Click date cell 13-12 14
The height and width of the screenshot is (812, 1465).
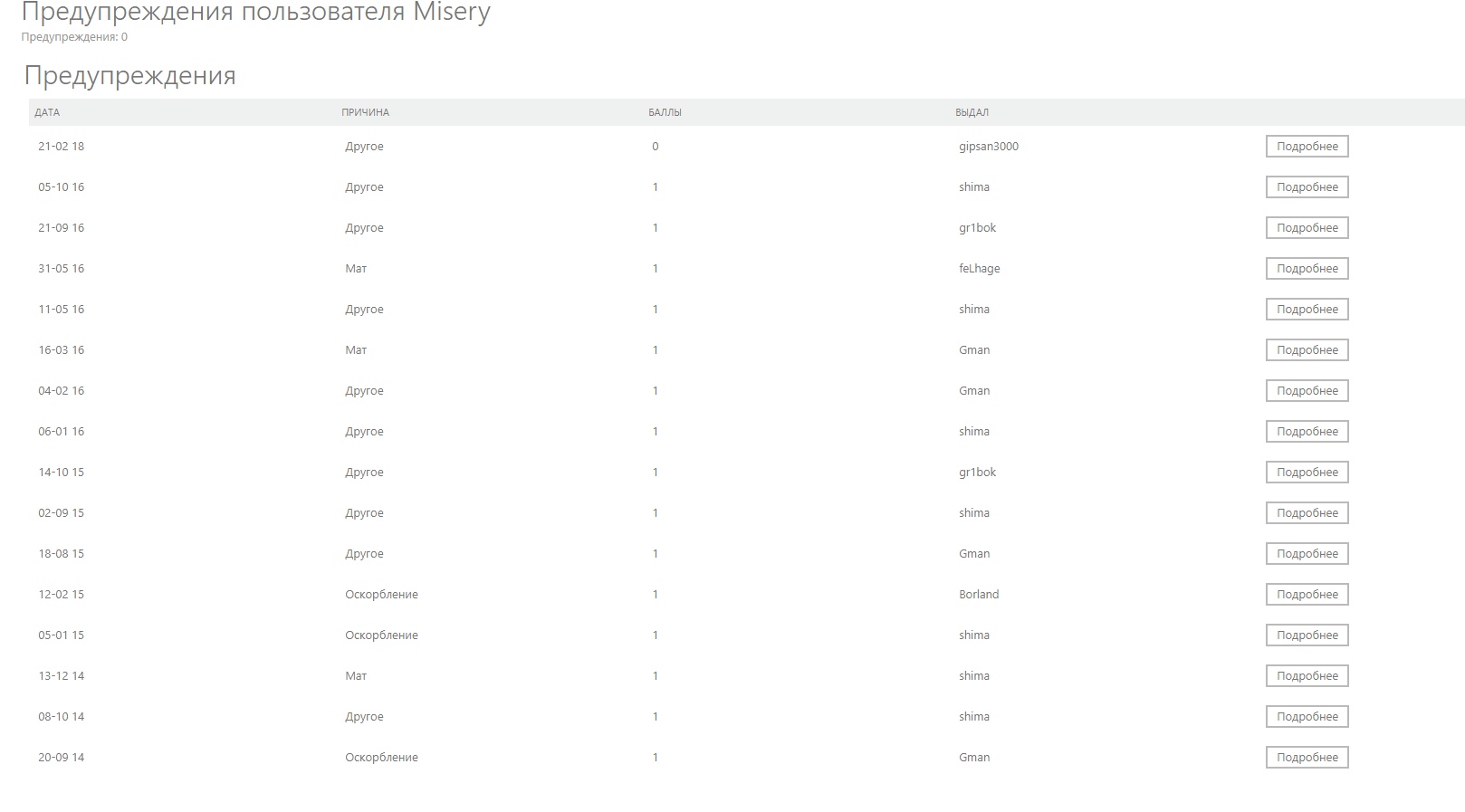point(61,676)
